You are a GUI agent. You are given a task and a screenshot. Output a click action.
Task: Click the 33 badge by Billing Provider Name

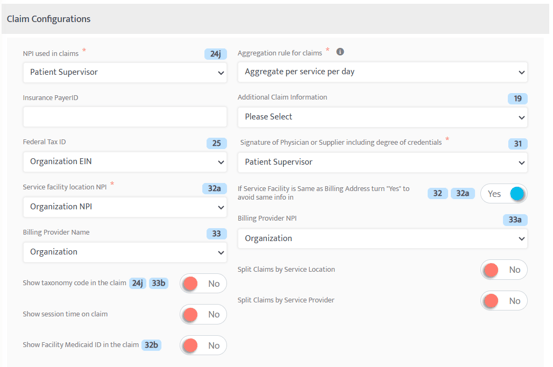(x=216, y=234)
